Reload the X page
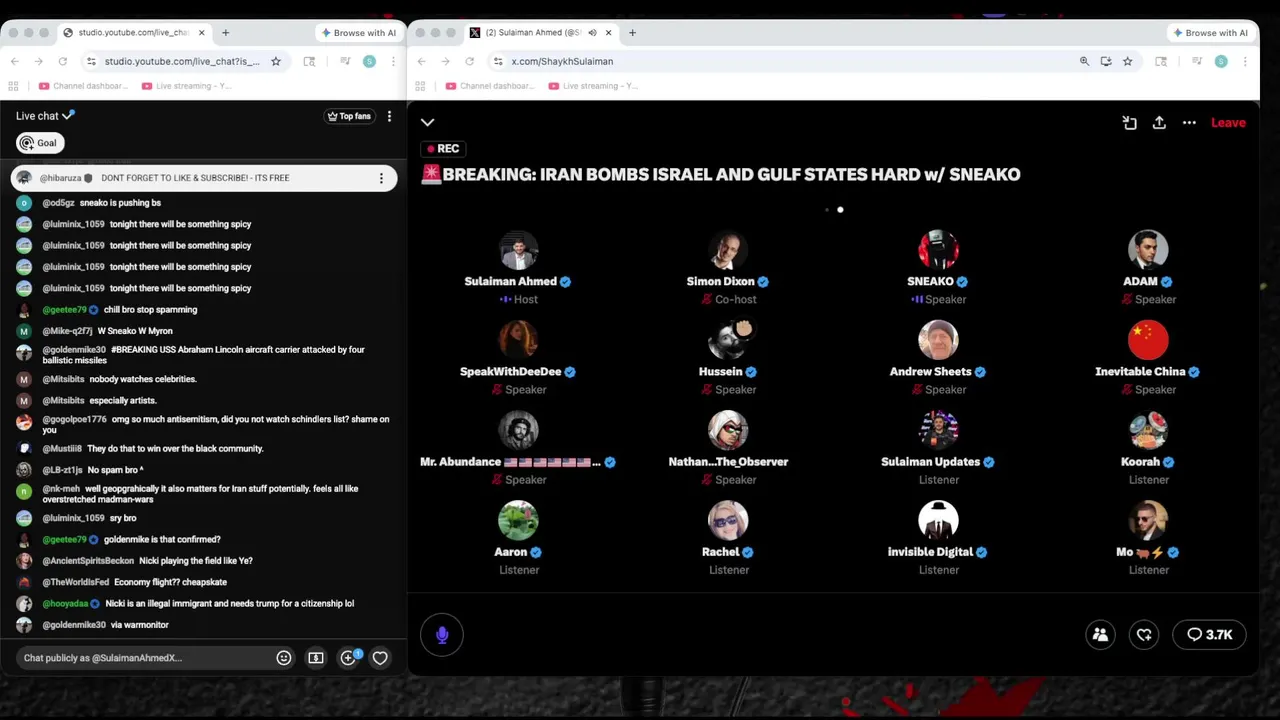This screenshot has height=720, width=1280. pyautogui.click(x=469, y=61)
